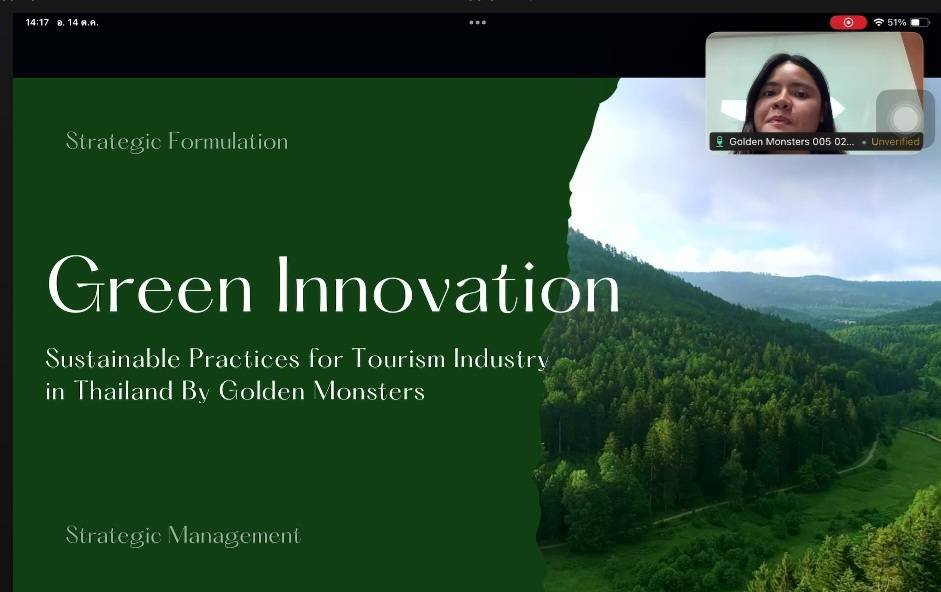Tap the red screen recording indicator
This screenshot has width=941, height=592.
[848, 22]
